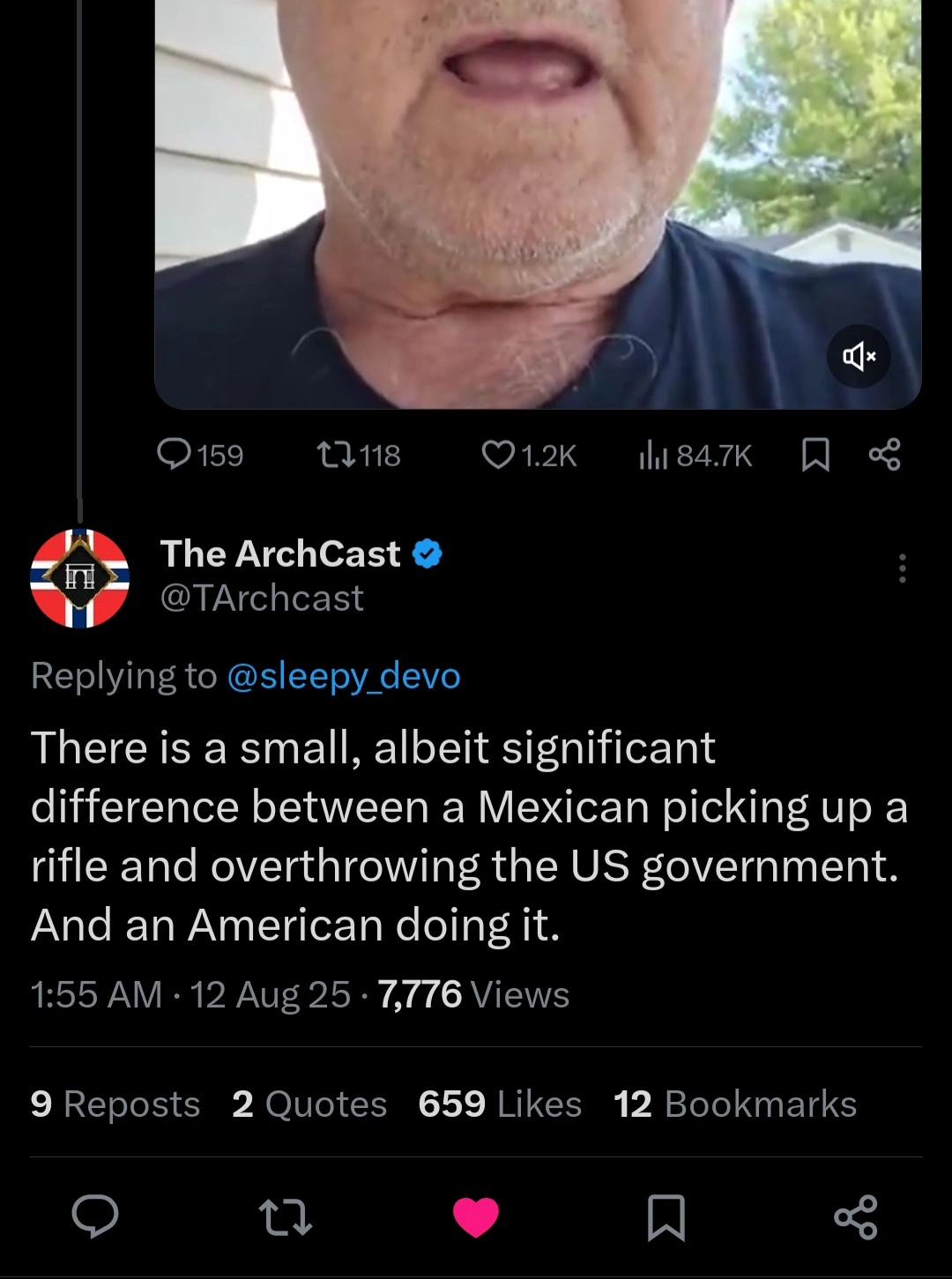Viewport: 952px width, 1279px height.
Task: Open the @TArchcast handle
Action: tap(262, 598)
